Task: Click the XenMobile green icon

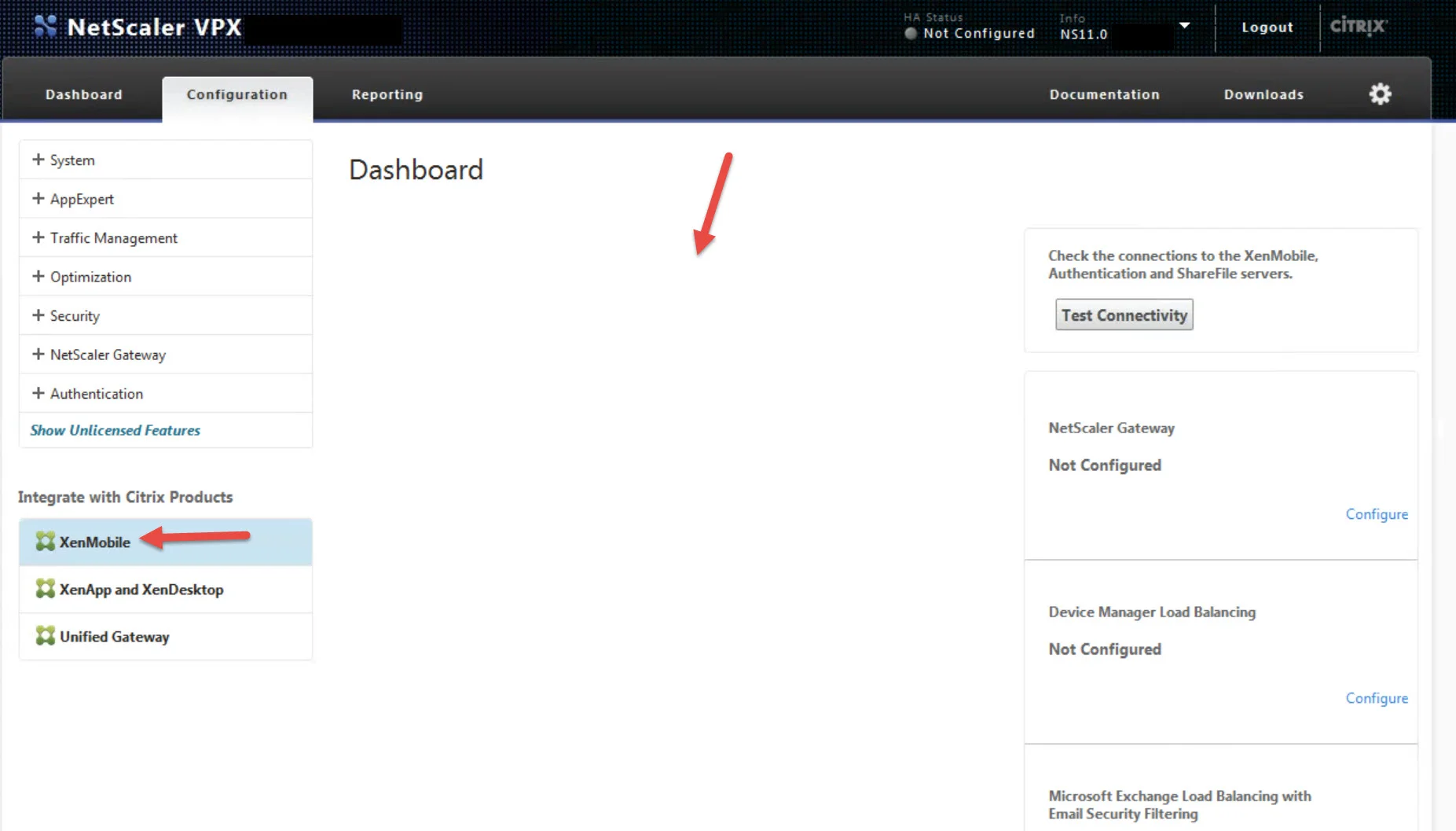Action: [x=46, y=542]
